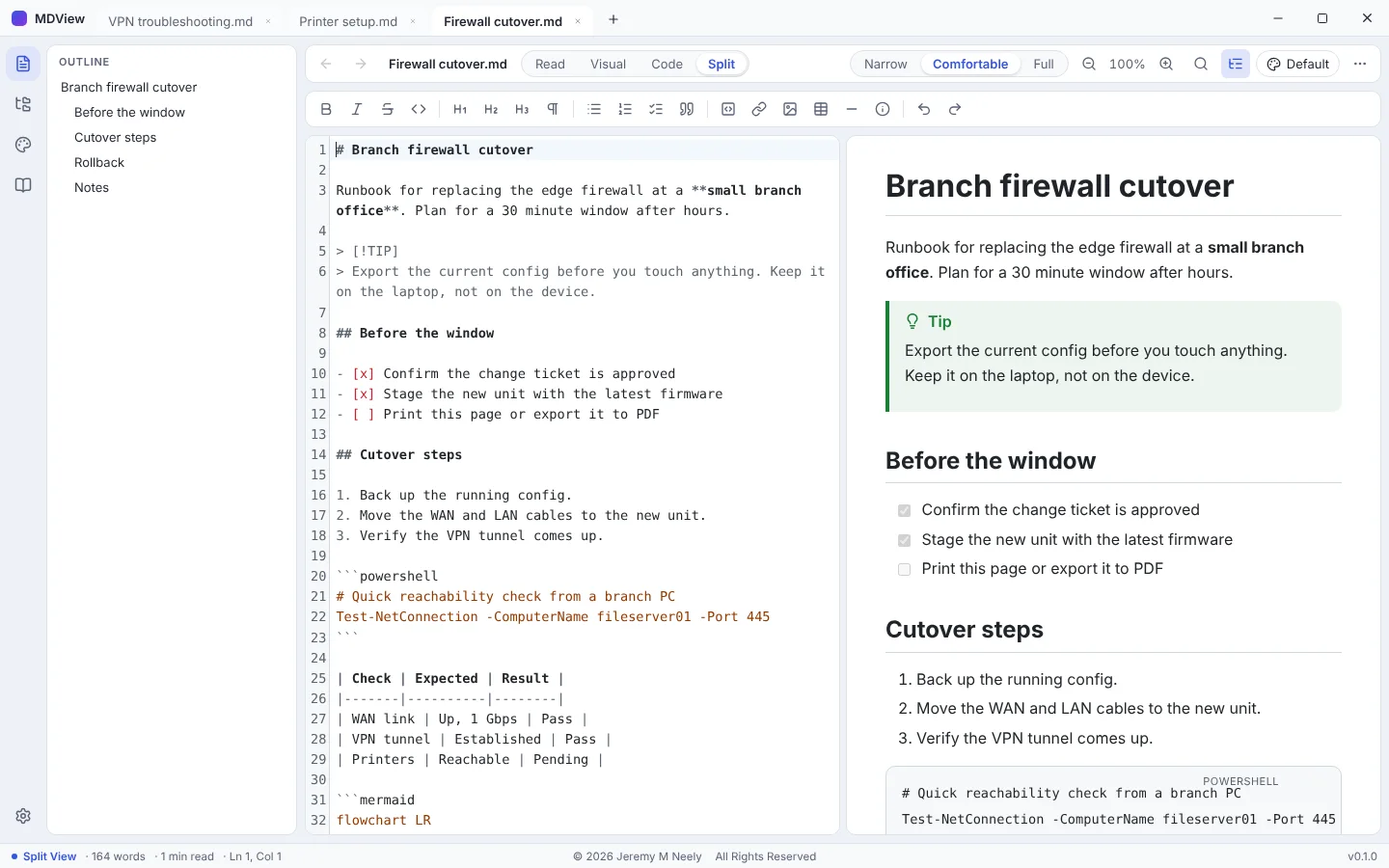Select the Read view mode
The image size is (1389, 868).
(550, 64)
